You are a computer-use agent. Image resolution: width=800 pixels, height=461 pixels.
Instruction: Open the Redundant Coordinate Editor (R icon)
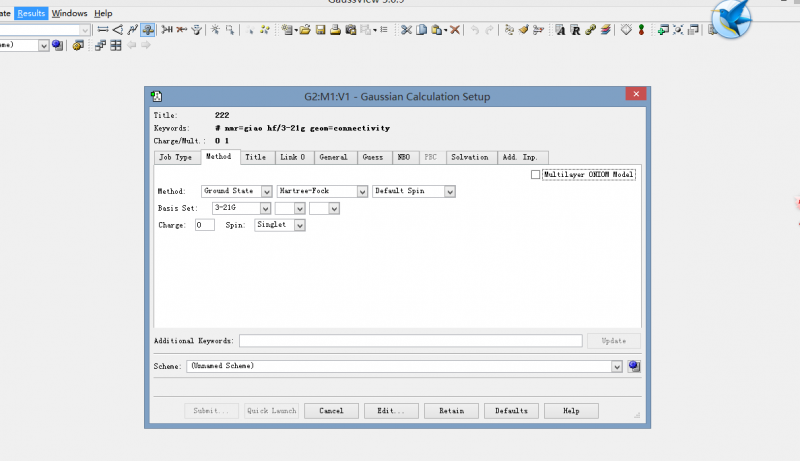pyautogui.click(x=576, y=30)
